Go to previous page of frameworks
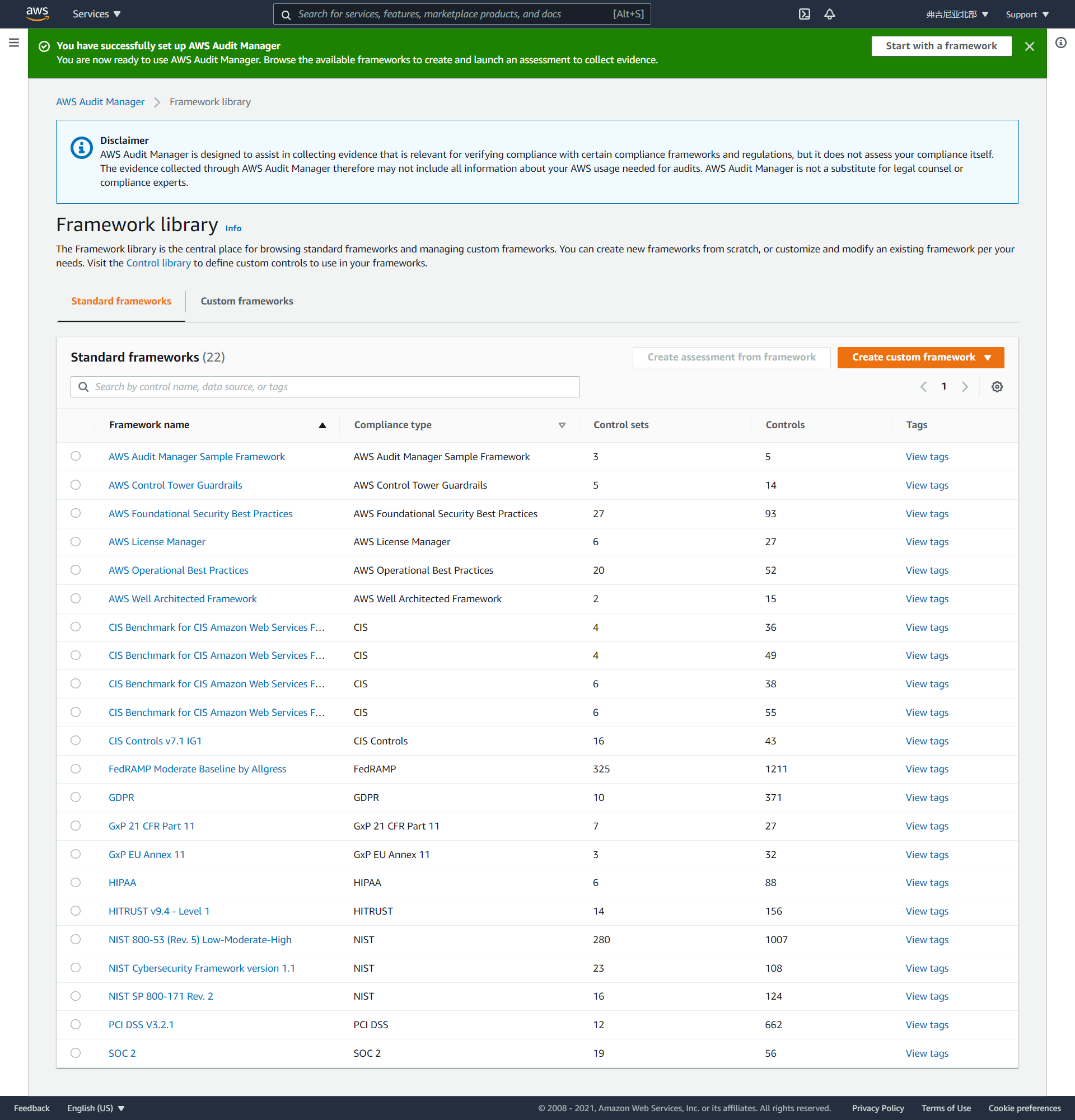The width and height of the screenshot is (1075, 1120). 924,387
